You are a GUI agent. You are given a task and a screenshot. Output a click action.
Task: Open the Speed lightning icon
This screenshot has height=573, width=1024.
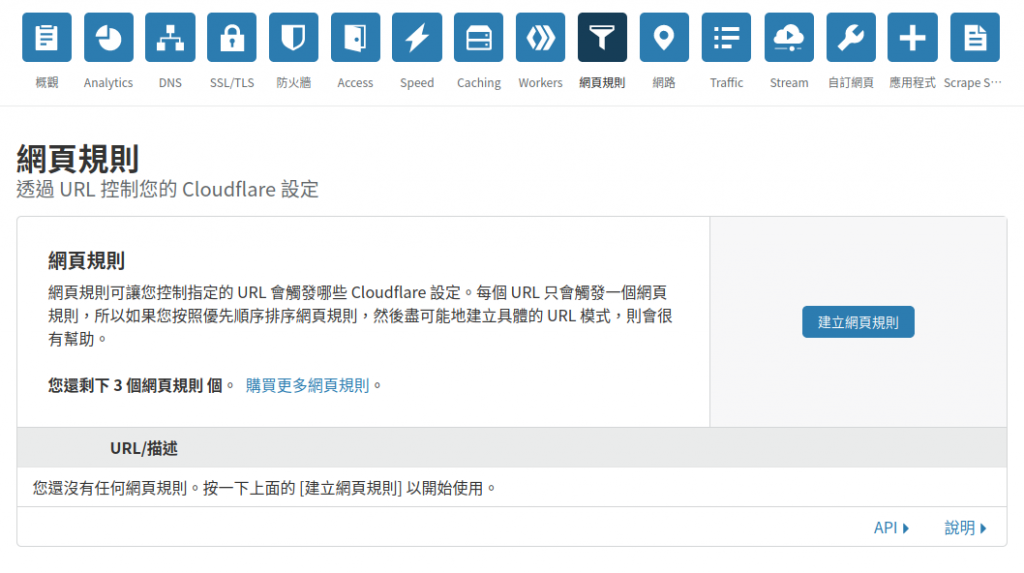[417, 37]
